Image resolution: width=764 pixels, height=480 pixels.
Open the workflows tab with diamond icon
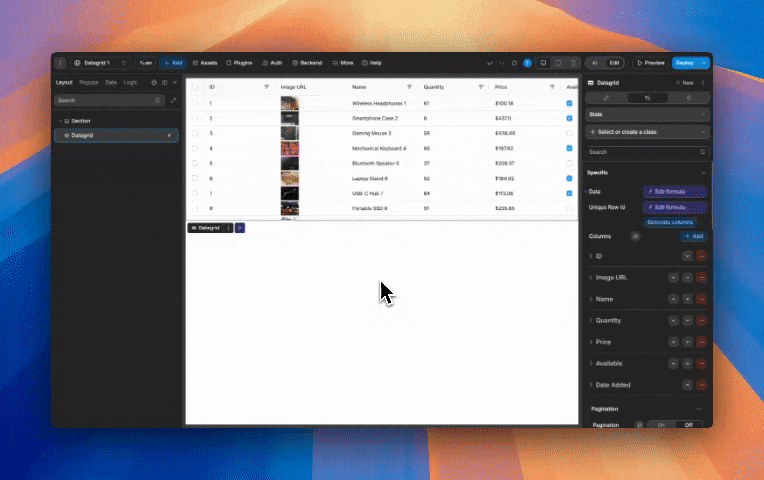[688, 98]
